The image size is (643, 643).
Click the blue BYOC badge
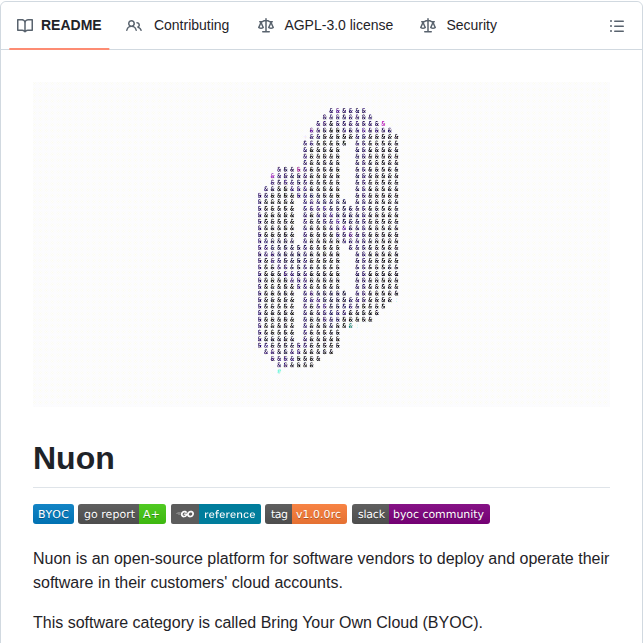coord(53,514)
